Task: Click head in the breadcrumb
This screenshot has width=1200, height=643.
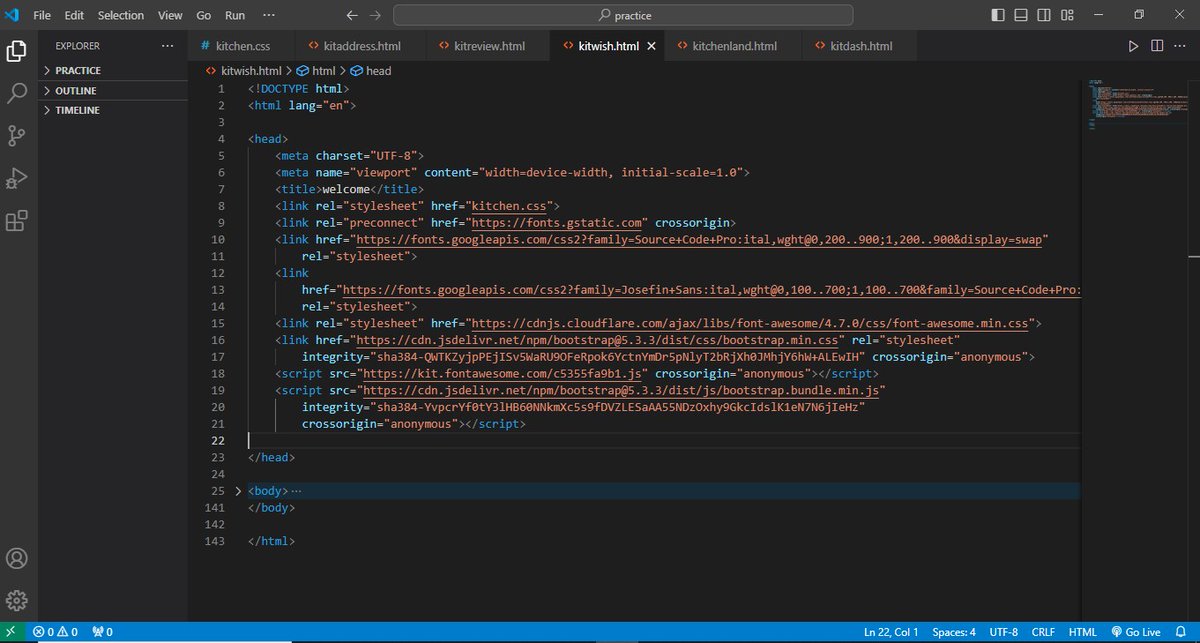Action: [x=378, y=71]
